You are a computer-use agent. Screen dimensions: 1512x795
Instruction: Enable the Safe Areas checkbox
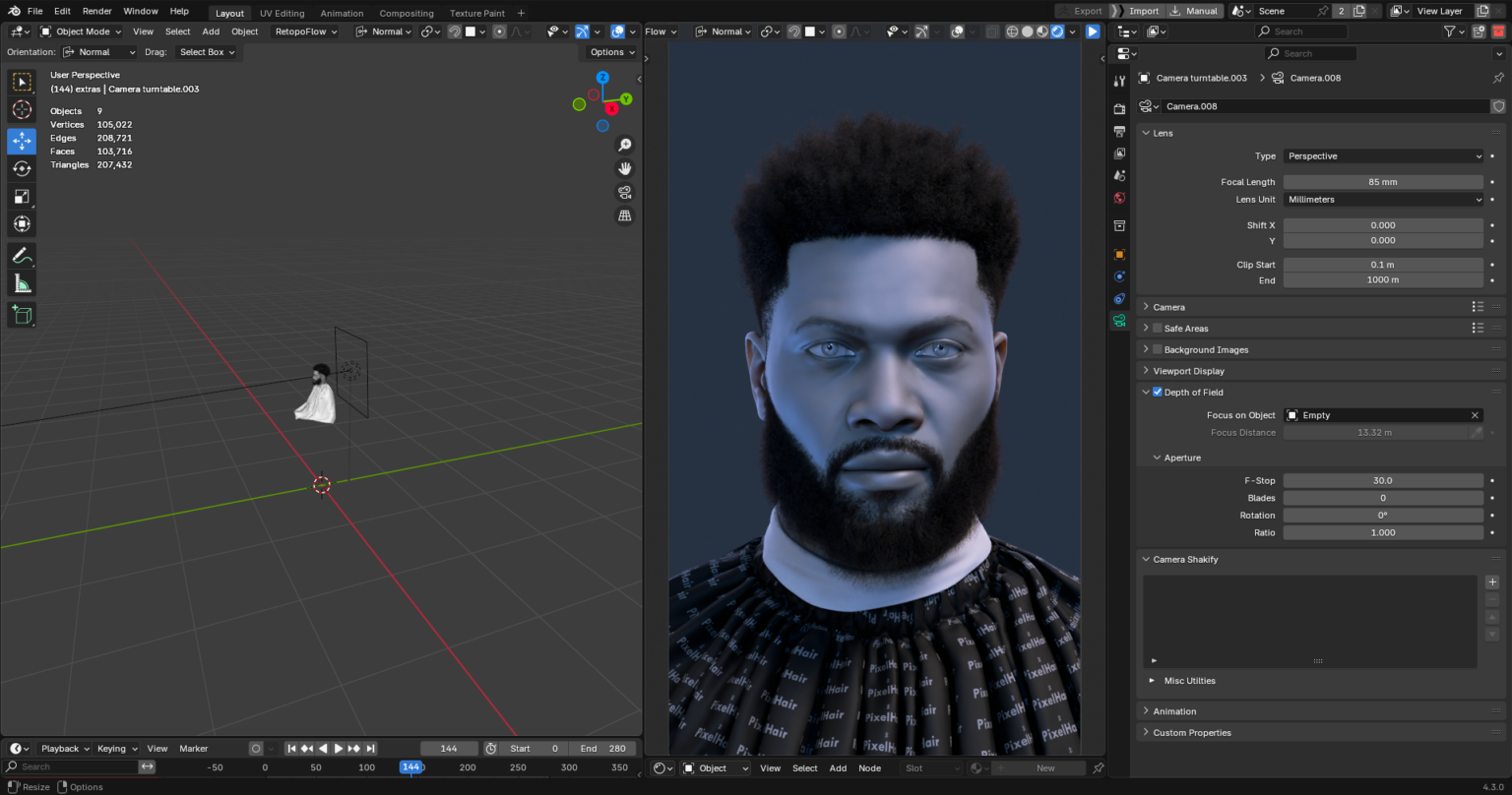(x=1158, y=328)
